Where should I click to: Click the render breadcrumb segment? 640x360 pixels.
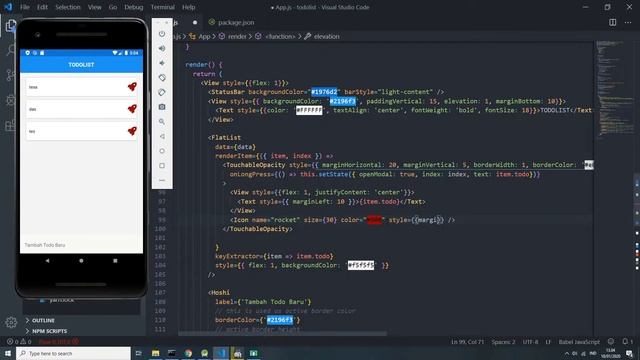233,36
